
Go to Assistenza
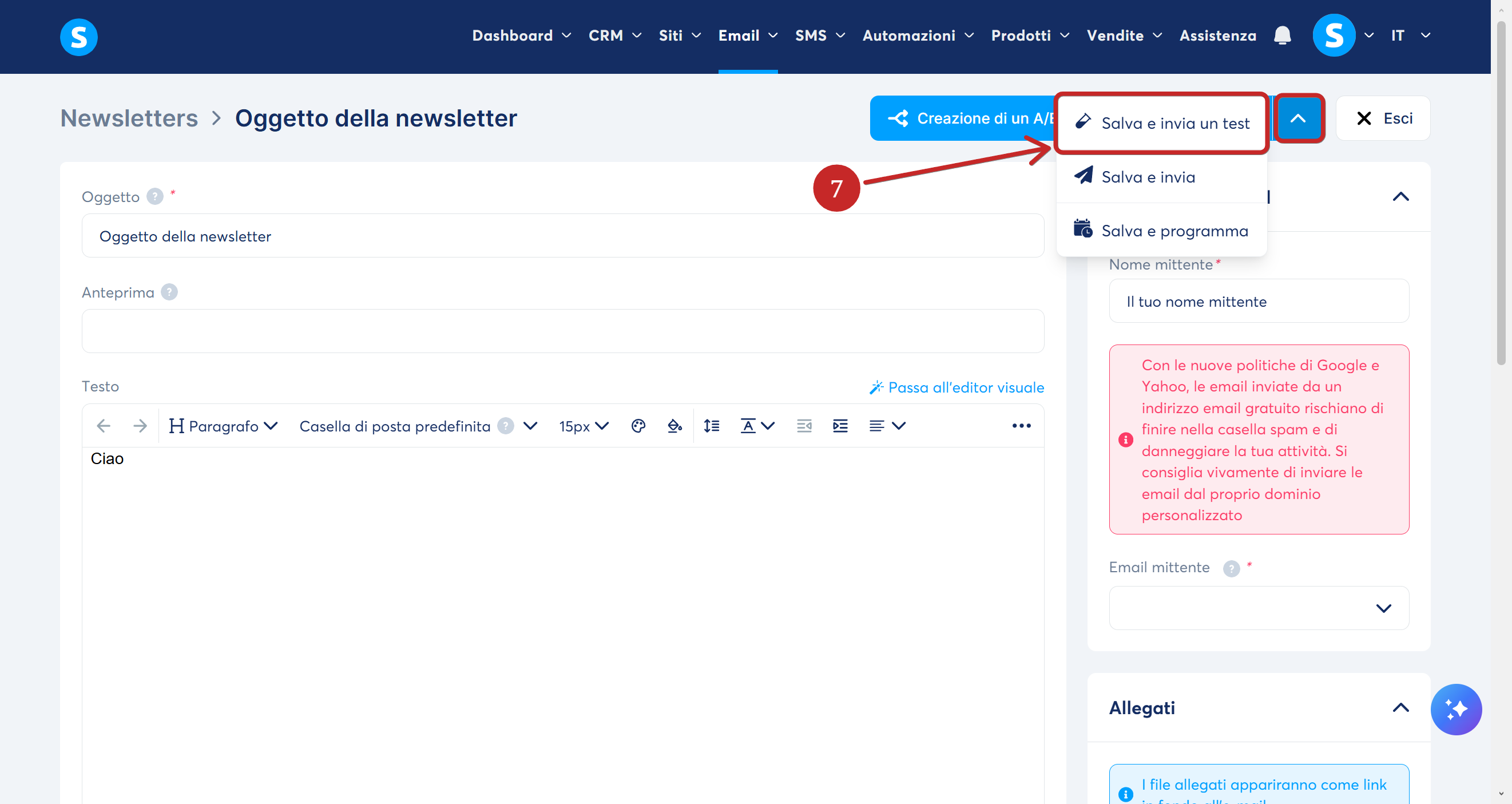1217,36
